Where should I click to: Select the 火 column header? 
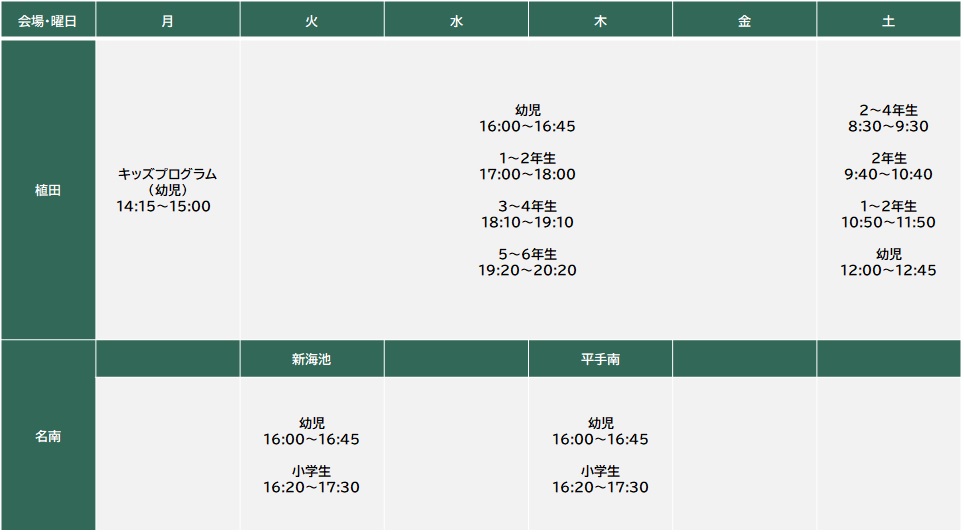point(312,20)
